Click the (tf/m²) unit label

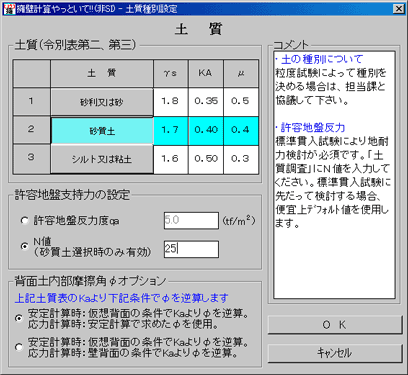click(x=239, y=220)
